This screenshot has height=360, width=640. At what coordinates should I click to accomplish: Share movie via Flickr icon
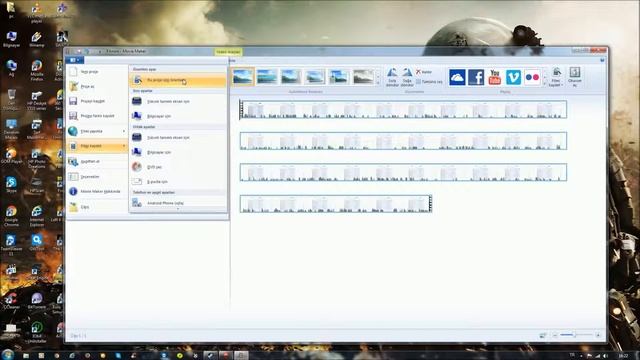(532, 77)
